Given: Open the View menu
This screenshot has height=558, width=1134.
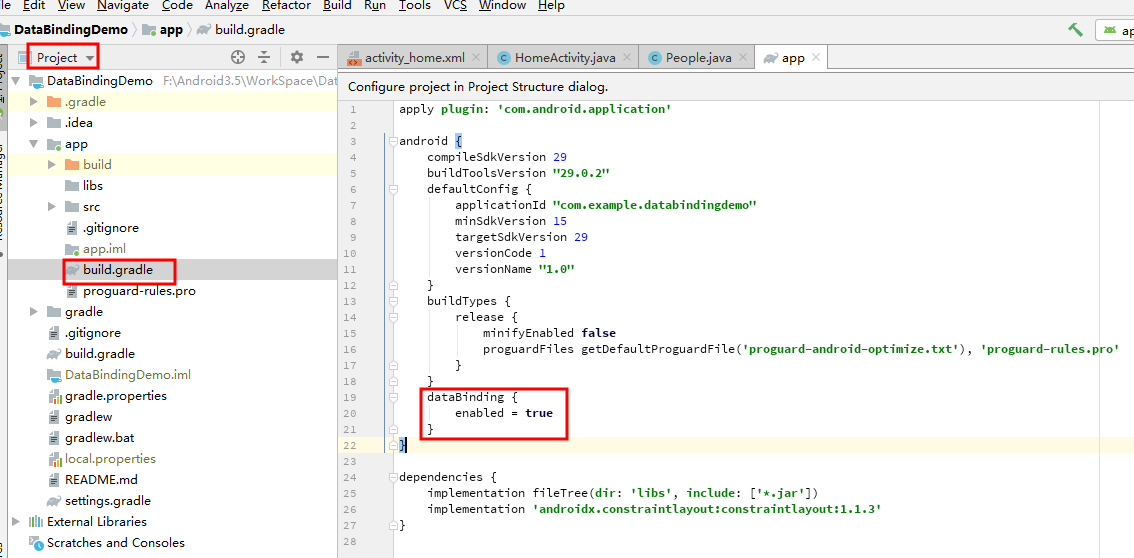Looking at the screenshot, I should 71,6.
